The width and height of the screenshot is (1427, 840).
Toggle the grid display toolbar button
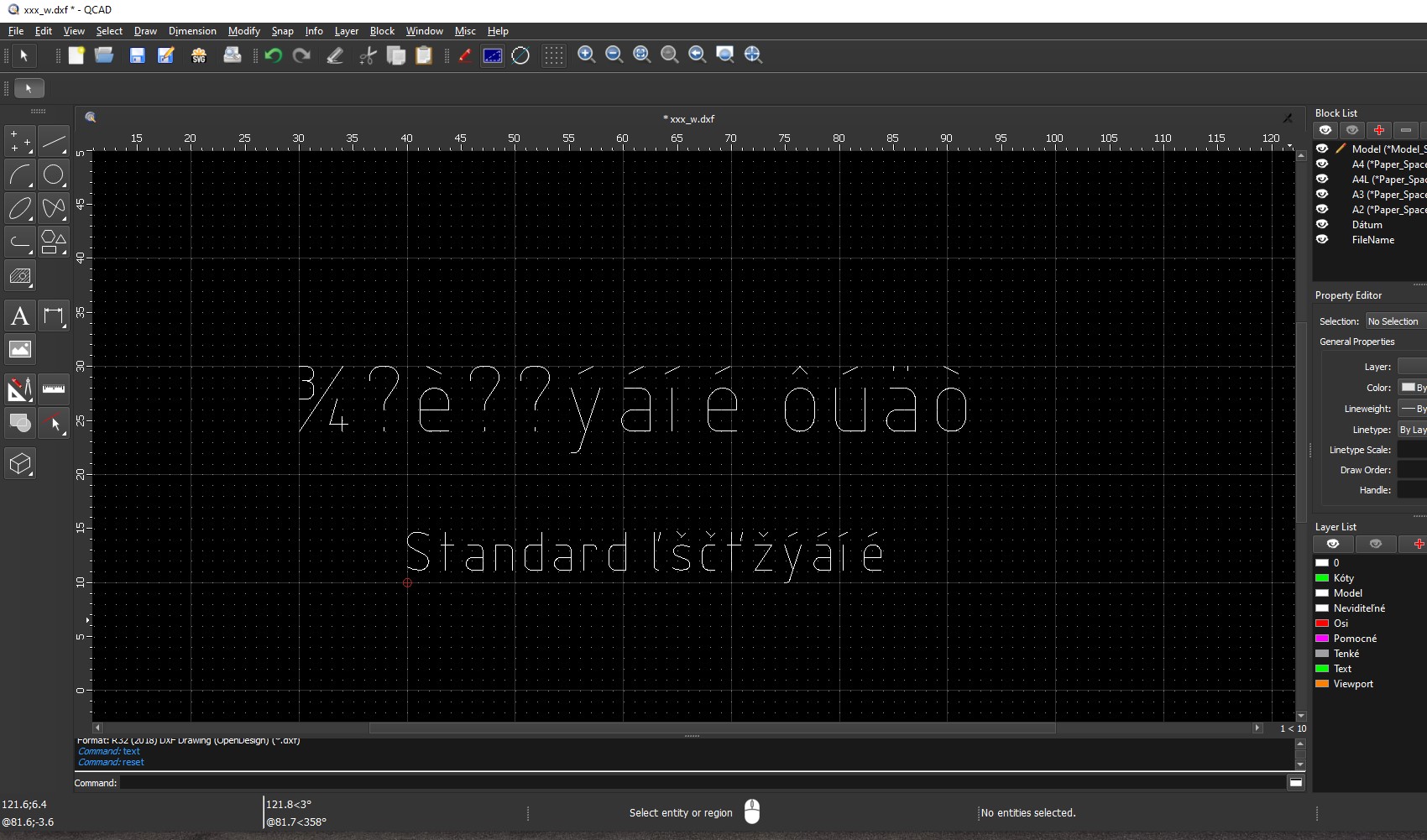tap(553, 55)
